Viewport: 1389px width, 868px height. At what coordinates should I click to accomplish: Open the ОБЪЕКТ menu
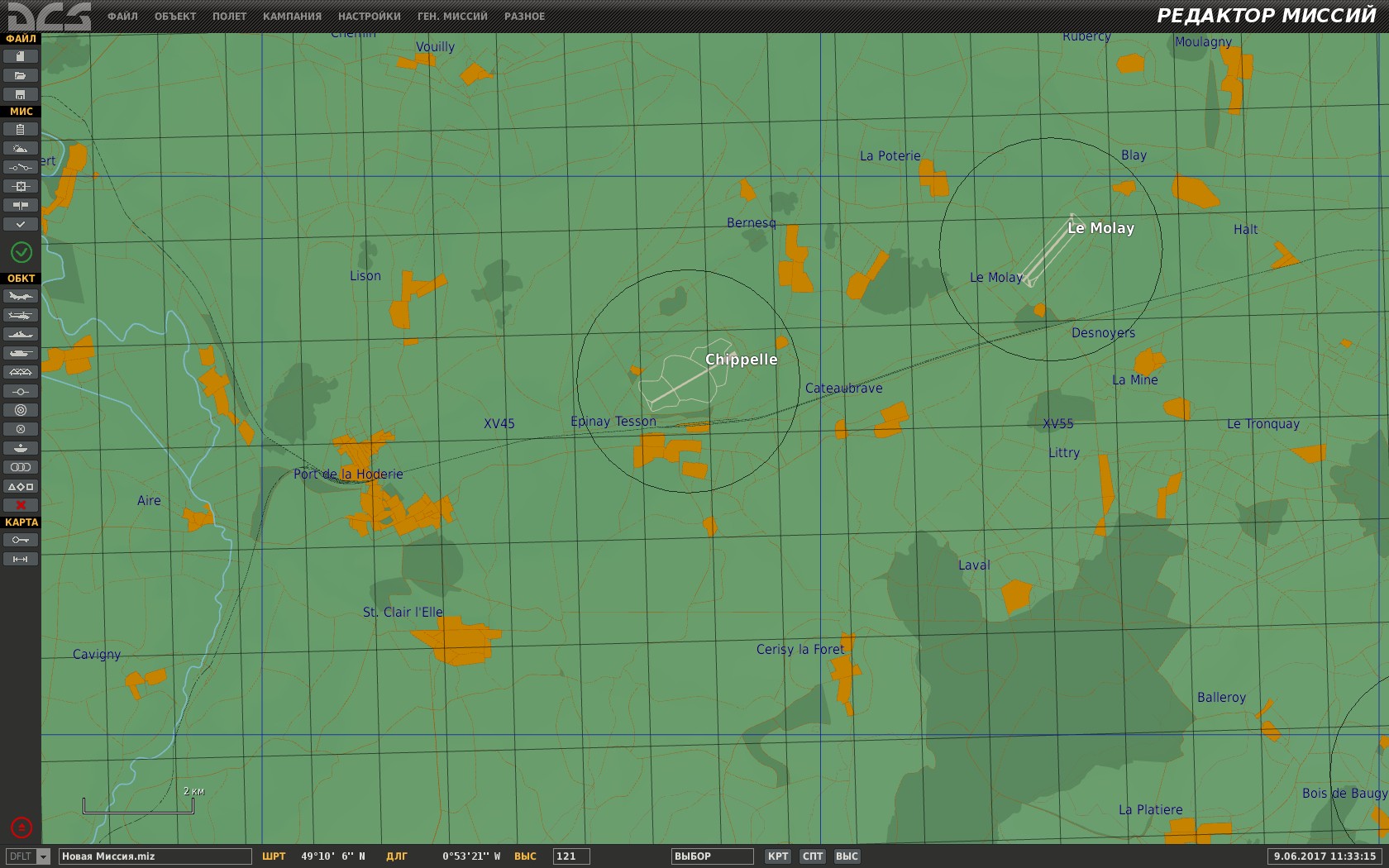(175, 16)
